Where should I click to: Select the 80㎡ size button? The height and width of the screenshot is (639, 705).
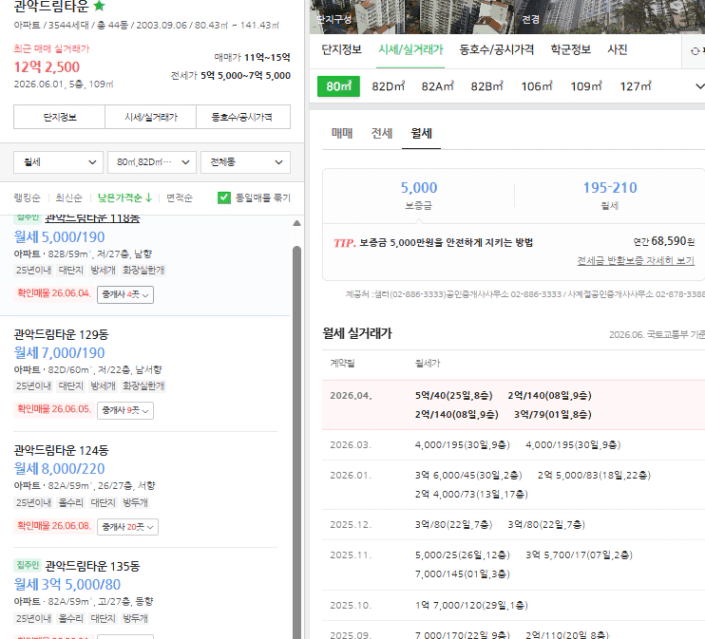[x=339, y=86]
